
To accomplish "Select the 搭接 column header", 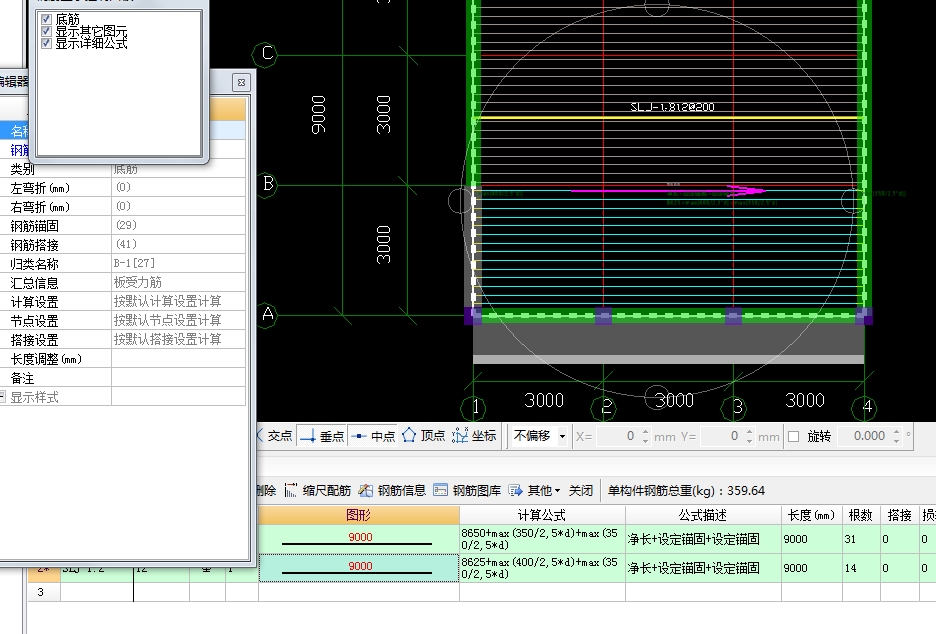I will click(900, 515).
